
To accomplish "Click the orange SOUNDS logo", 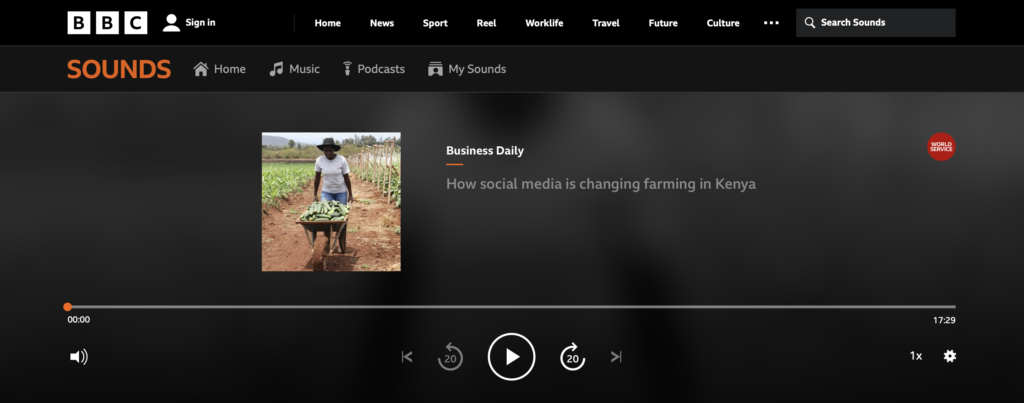I will pyautogui.click(x=119, y=69).
